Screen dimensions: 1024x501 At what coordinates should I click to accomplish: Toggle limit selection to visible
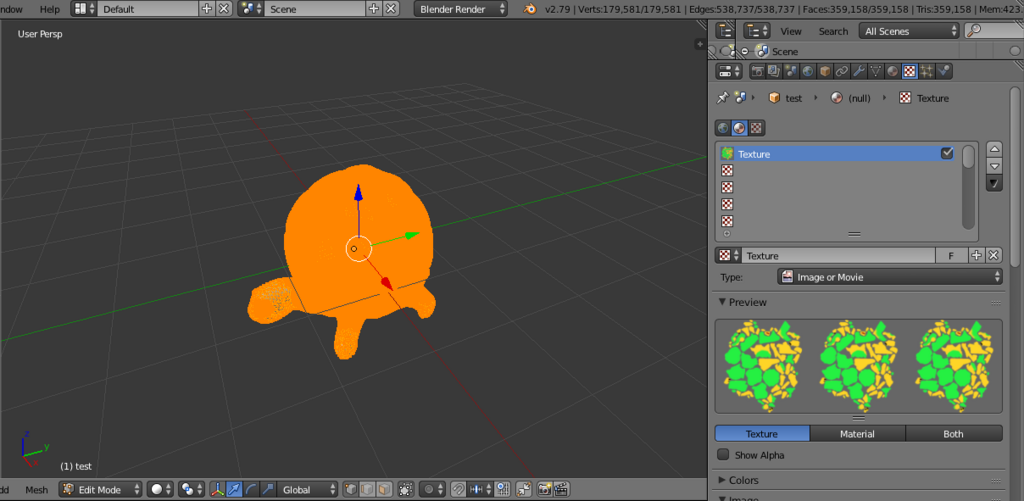click(x=406, y=489)
